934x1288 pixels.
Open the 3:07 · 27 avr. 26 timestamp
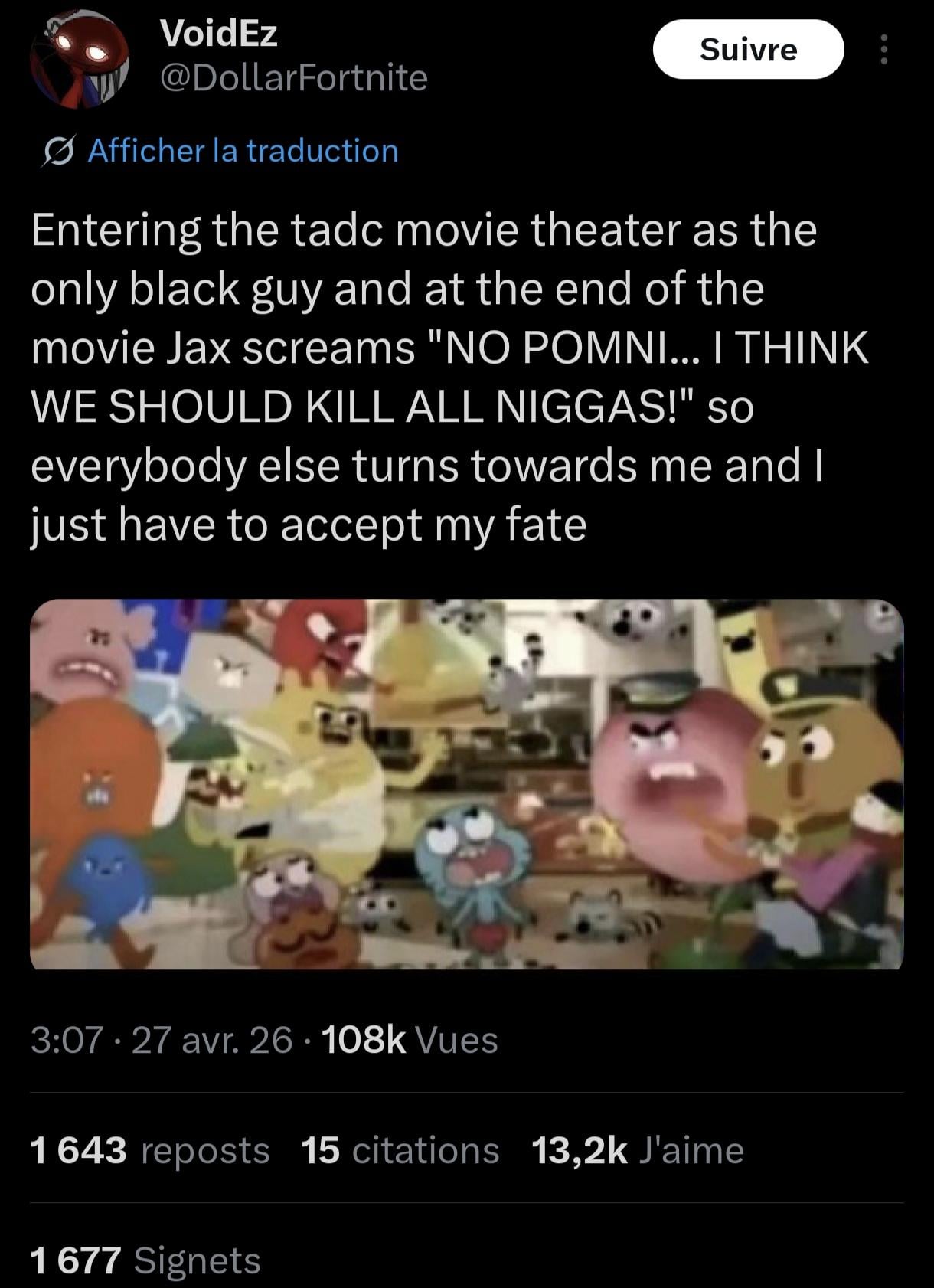[162, 1040]
